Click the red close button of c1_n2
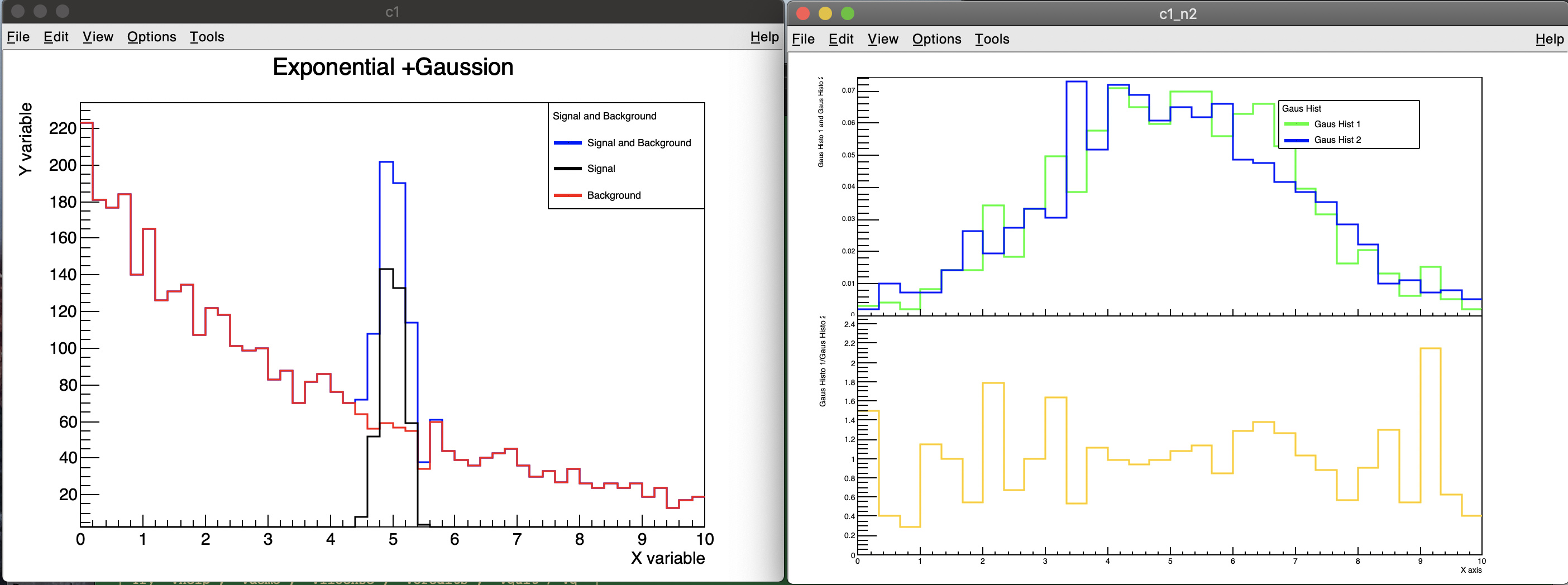The image size is (1568, 585). click(803, 13)
